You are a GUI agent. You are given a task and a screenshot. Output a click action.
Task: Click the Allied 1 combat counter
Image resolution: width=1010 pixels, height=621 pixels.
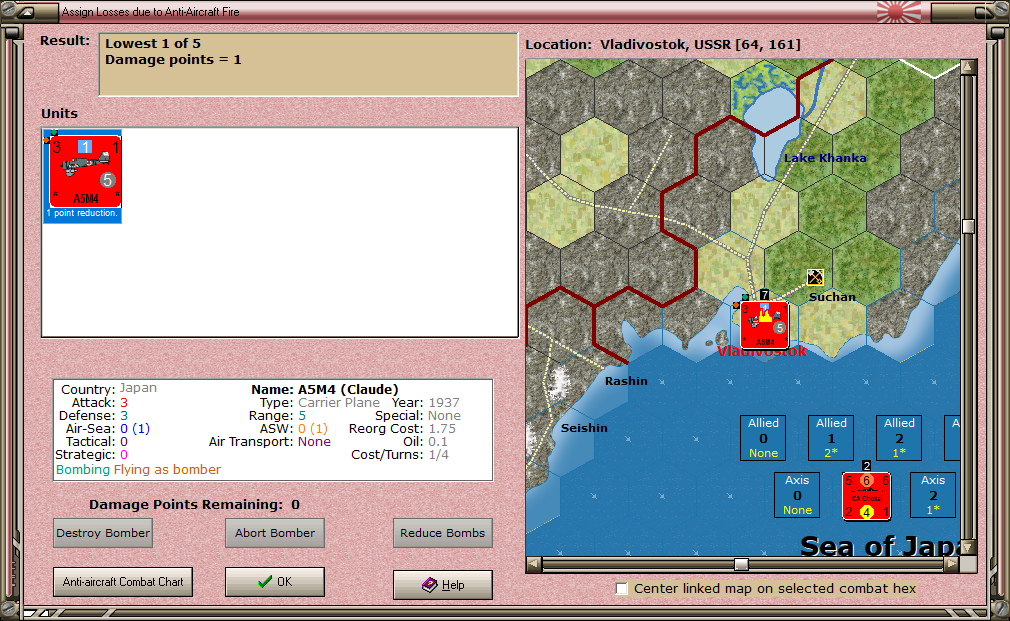click(x=831, y=437)
